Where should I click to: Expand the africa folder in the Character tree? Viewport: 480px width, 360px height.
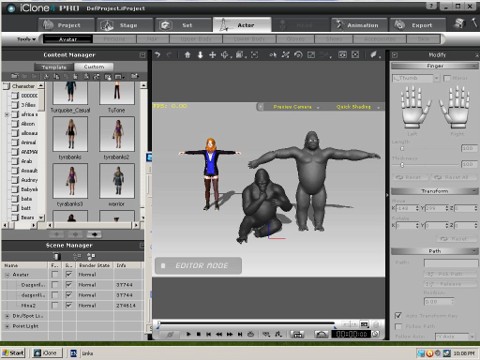pyautogui.click(x=6, y=114)
